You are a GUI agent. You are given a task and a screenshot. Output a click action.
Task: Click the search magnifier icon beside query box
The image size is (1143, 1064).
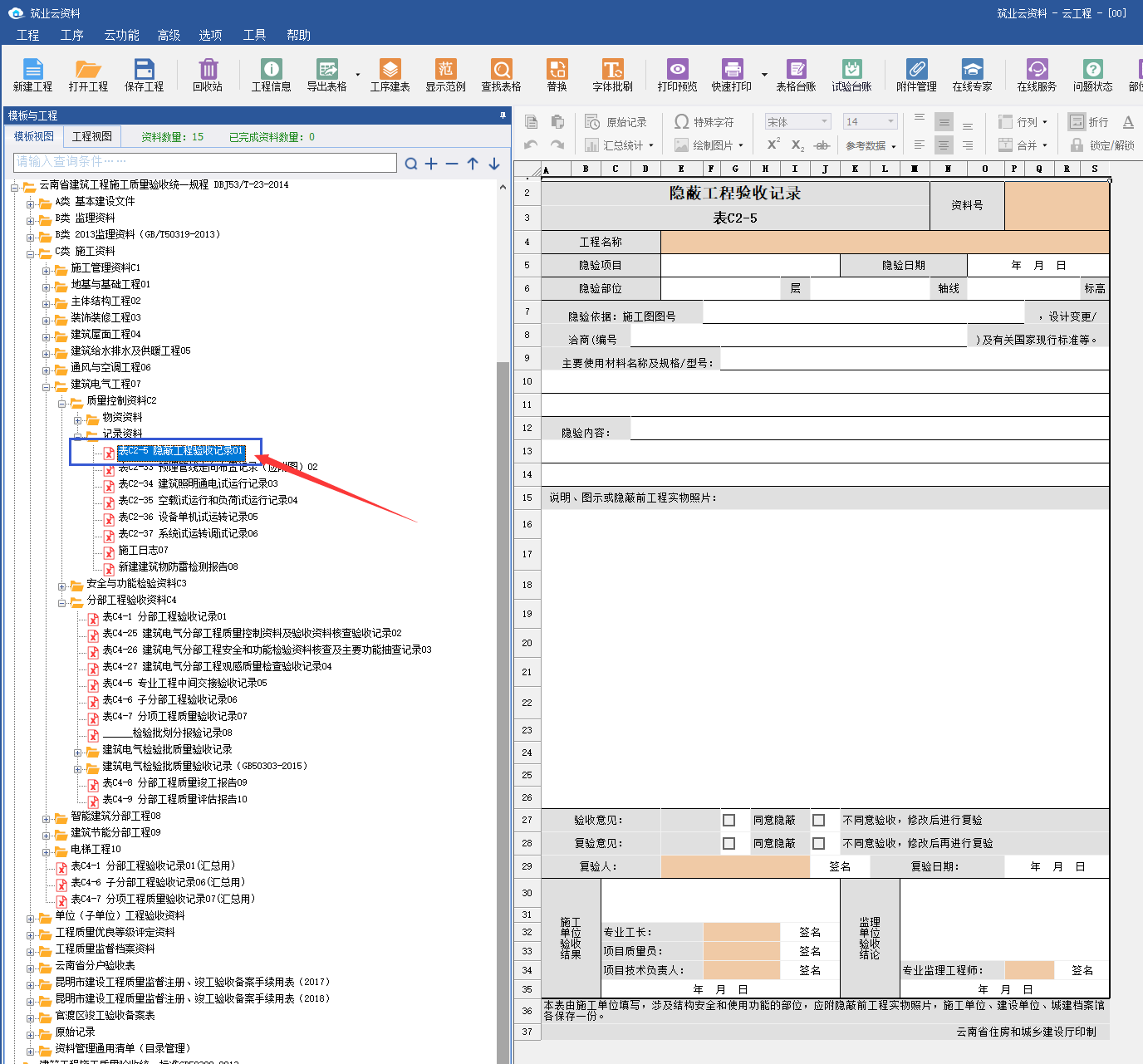click(411, 164)
